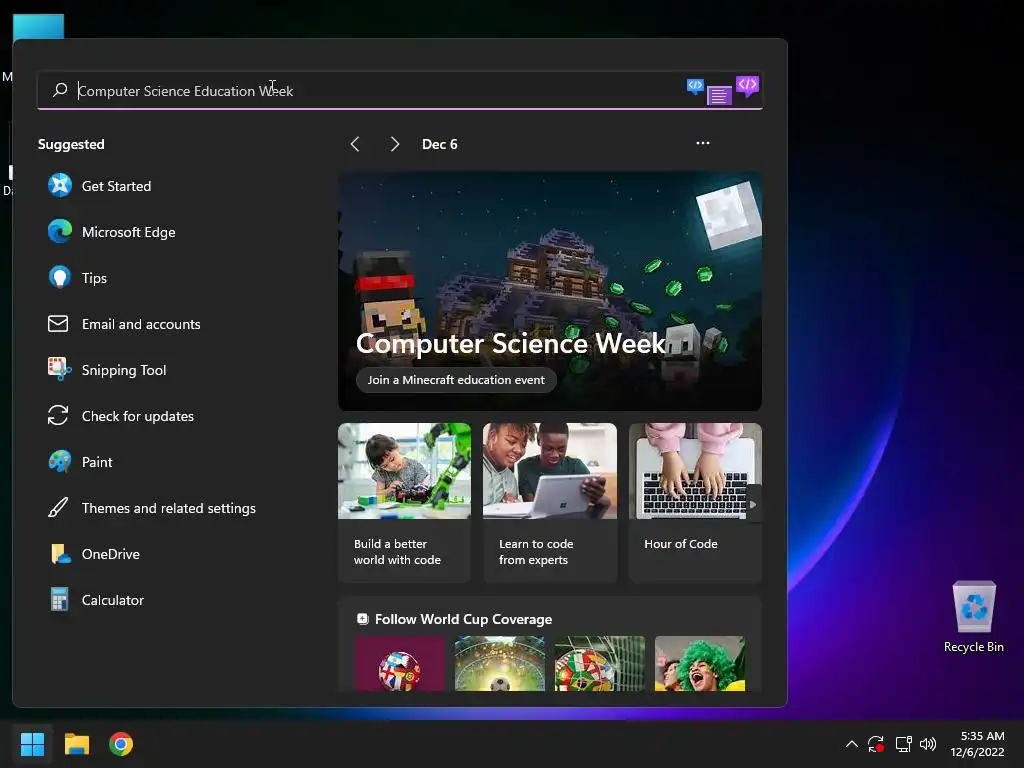Select the Check for updates label
This screenshot has height=768, width=1024.
(x=138, y=416)
